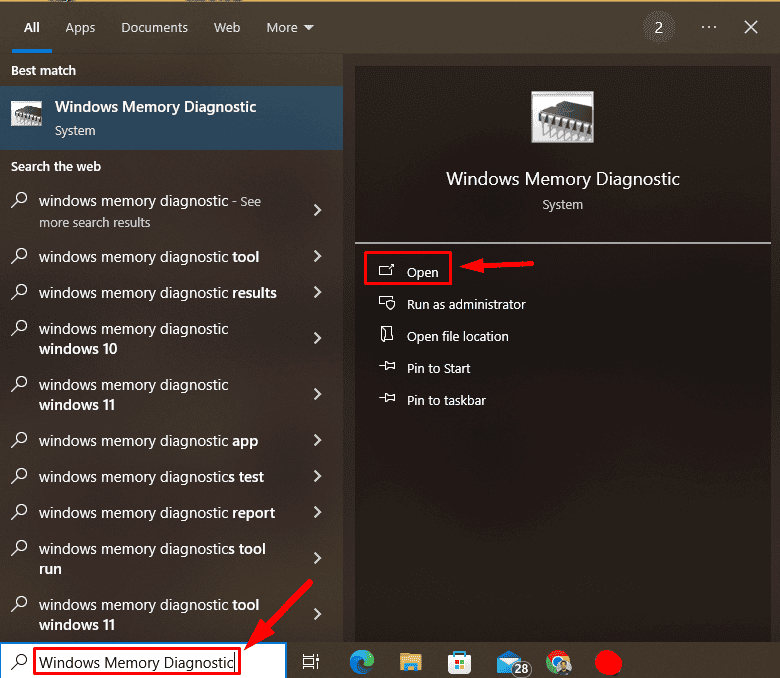The height and width of the screenshot is (678, 780).
Task: Click the Open icon in actions list
Action: [x=387, y=270]
